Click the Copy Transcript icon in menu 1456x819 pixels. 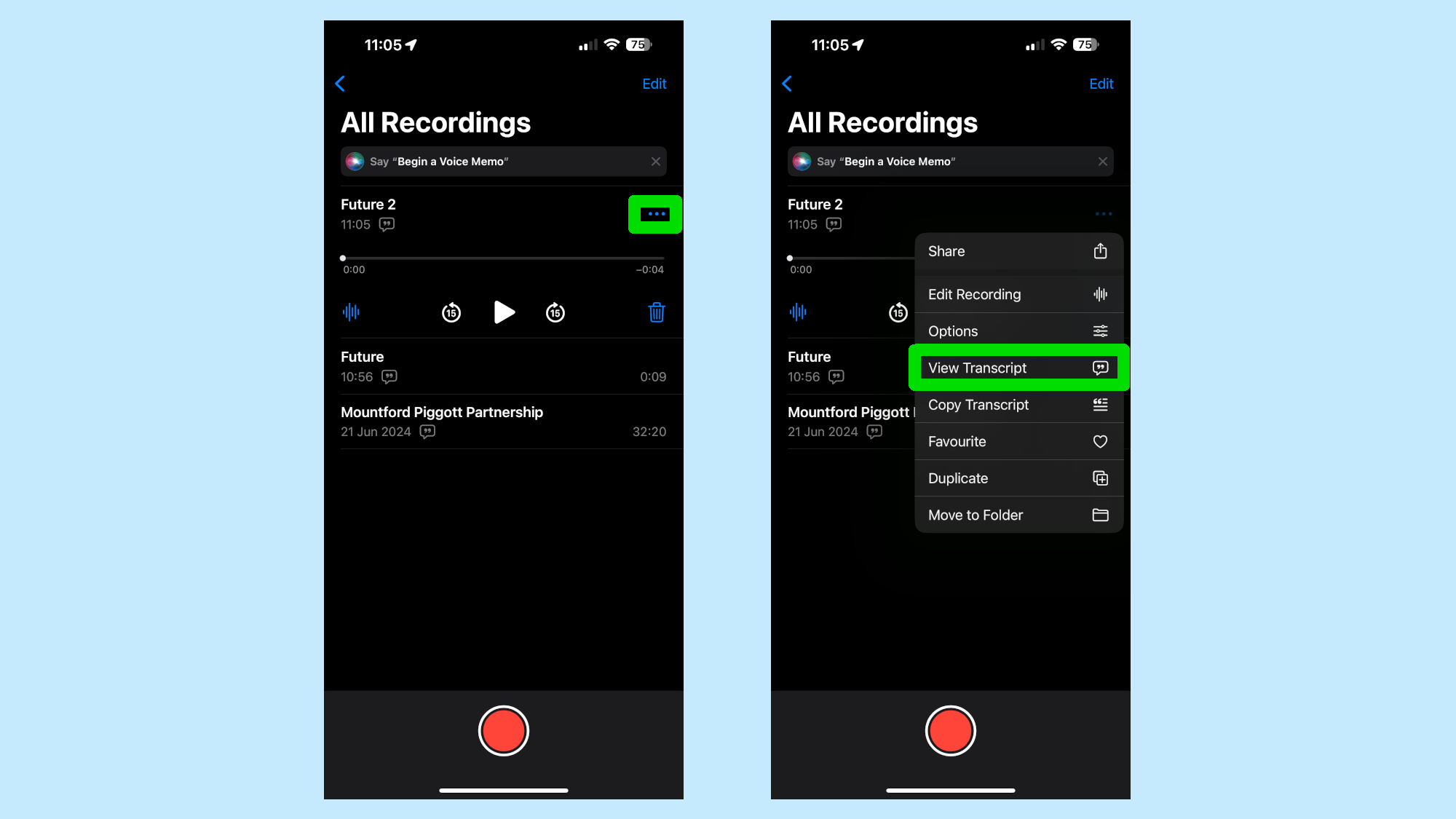point(1100,404)
